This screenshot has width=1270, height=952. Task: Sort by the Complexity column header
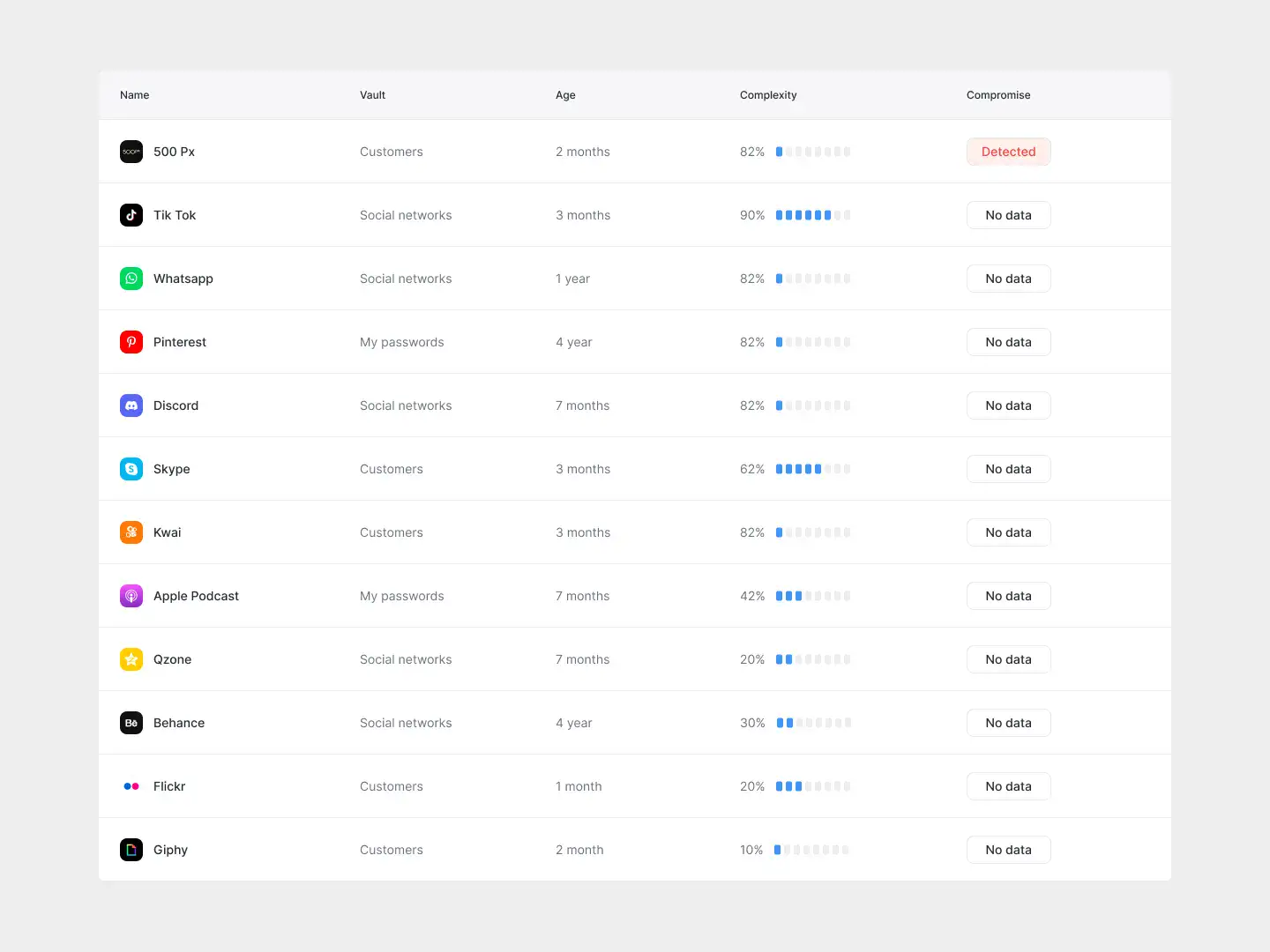[x=768, y=95]
